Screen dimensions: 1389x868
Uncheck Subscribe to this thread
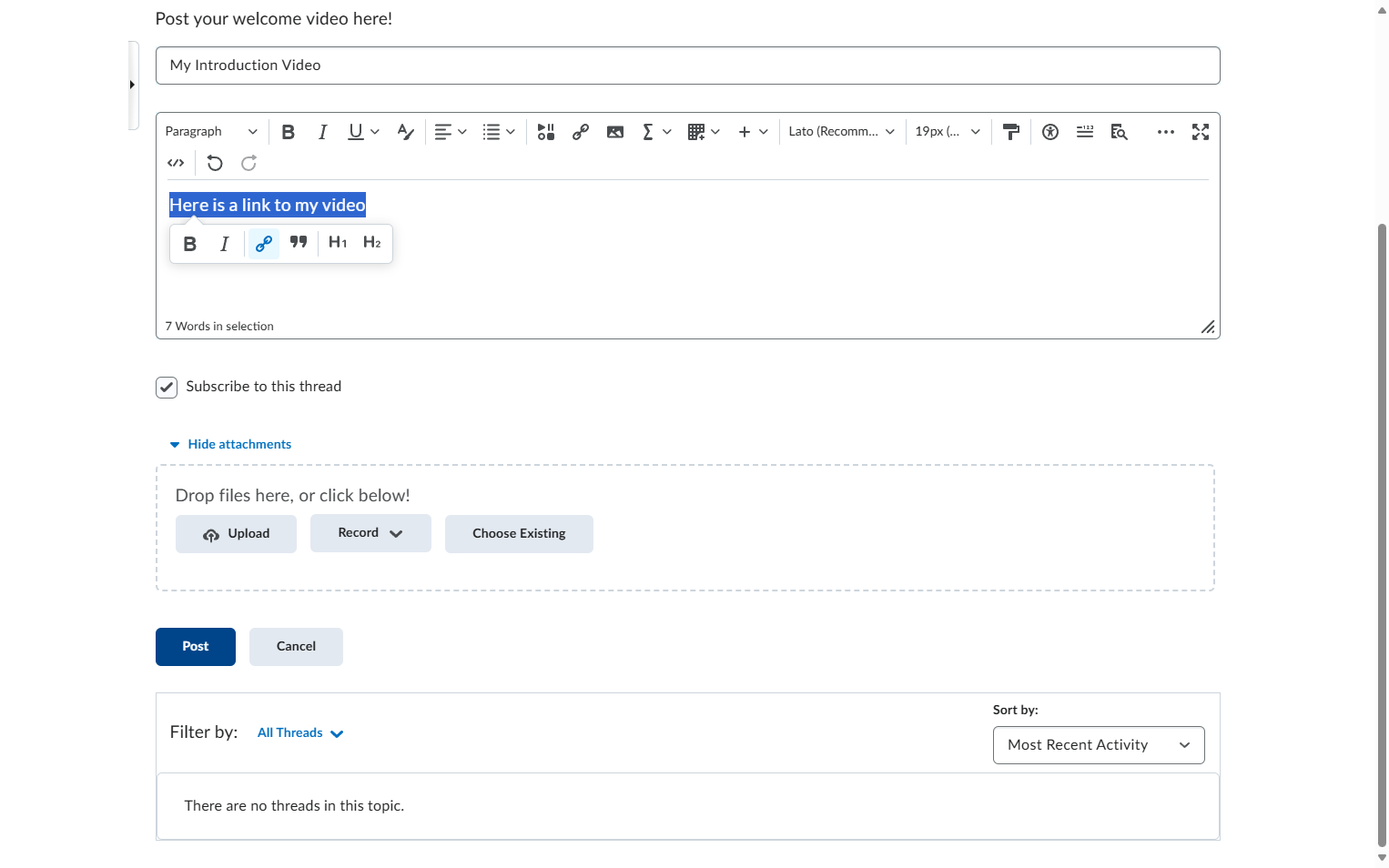[x=167, y=388]
